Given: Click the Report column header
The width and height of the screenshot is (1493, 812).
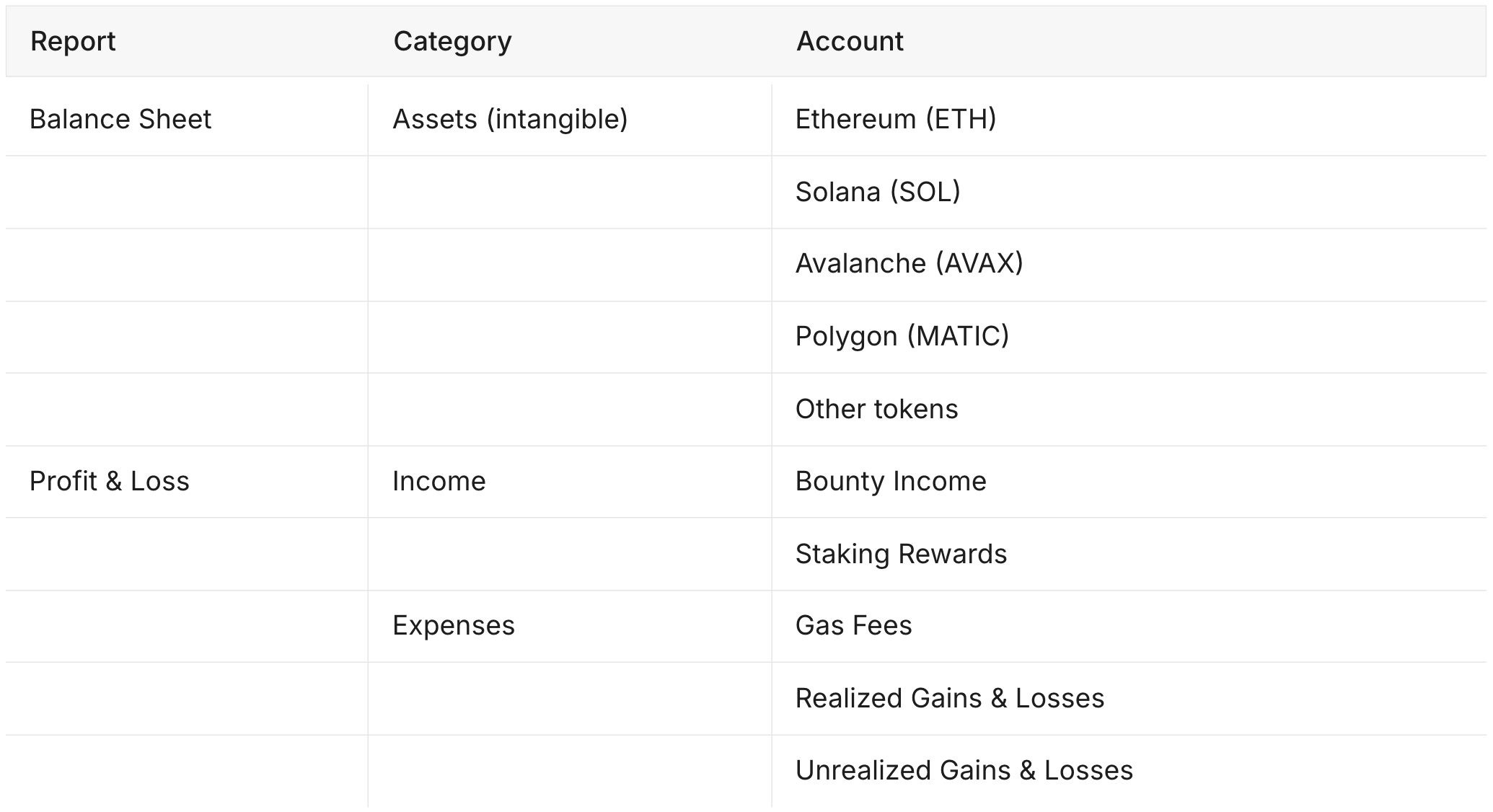Looking at the screenshot, I should point(73,42).
